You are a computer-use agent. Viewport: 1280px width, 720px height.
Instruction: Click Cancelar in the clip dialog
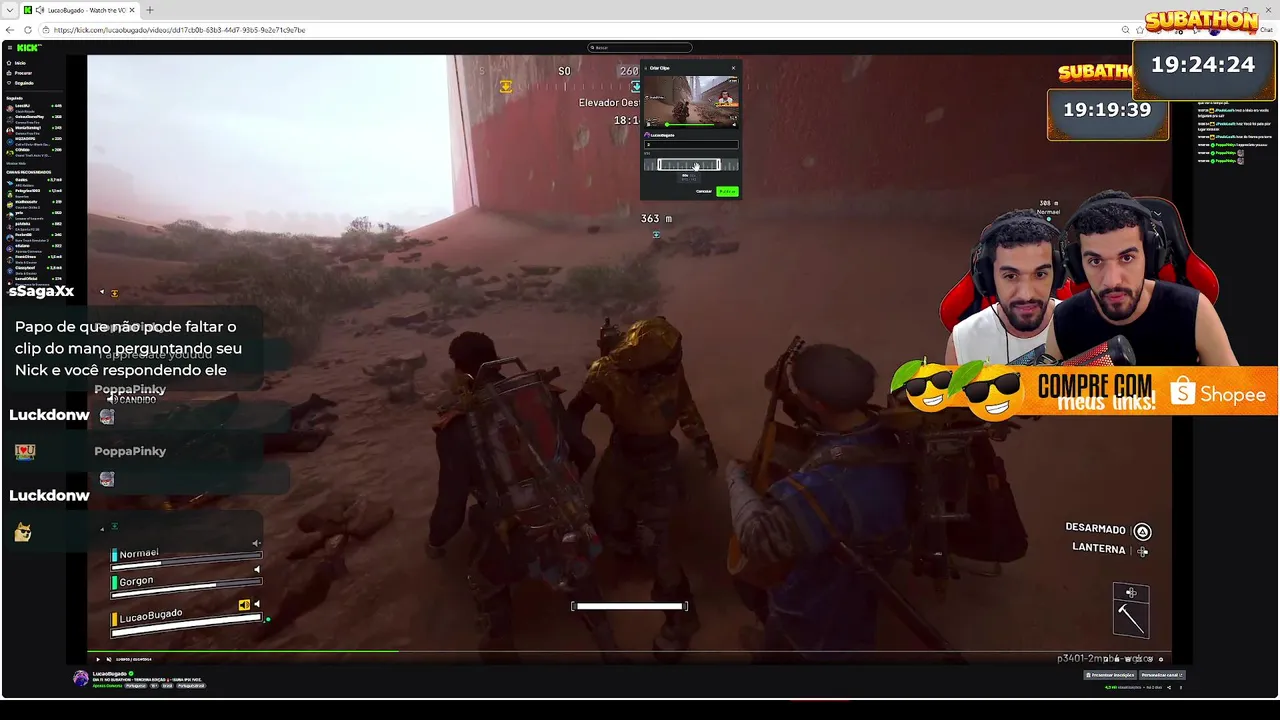point(704,191)
